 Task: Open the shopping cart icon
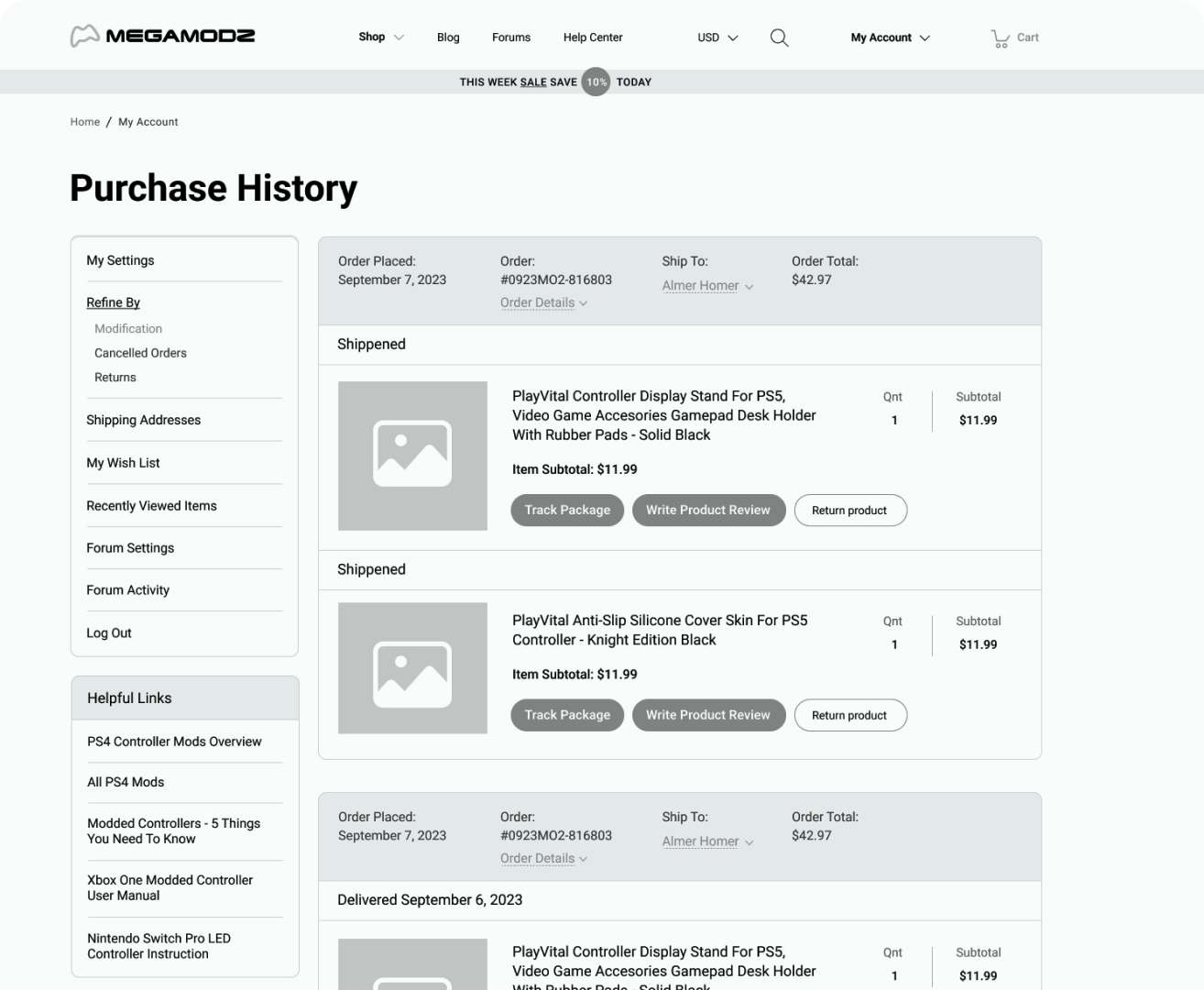(x=1000, y=38)
